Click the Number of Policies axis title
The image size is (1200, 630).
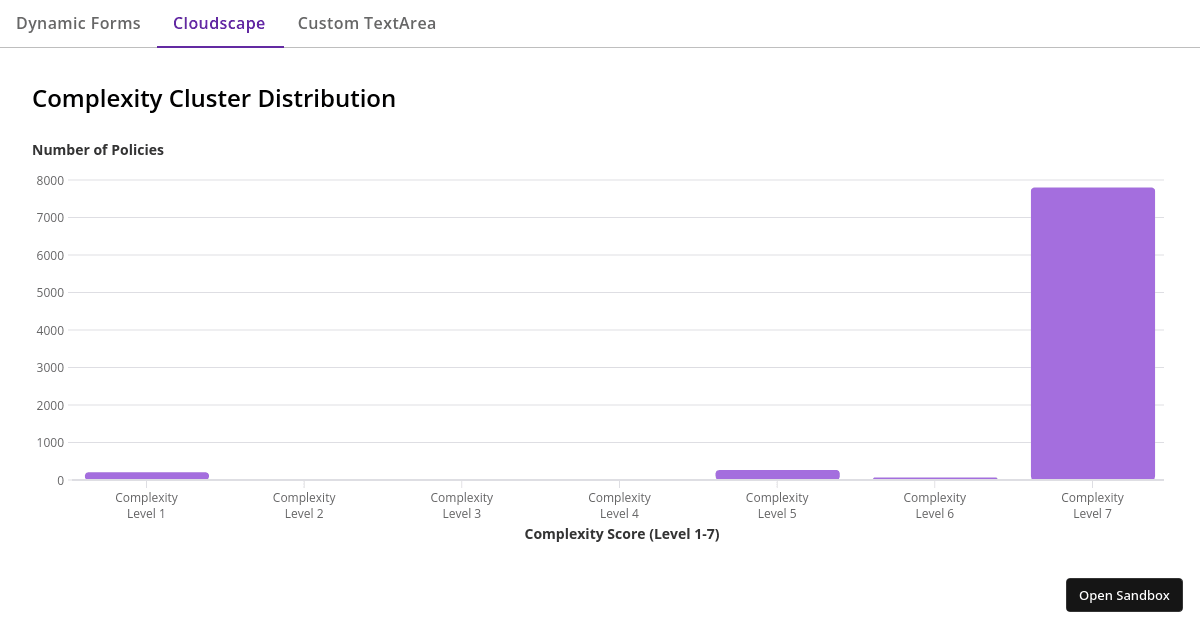click(98, 149)
